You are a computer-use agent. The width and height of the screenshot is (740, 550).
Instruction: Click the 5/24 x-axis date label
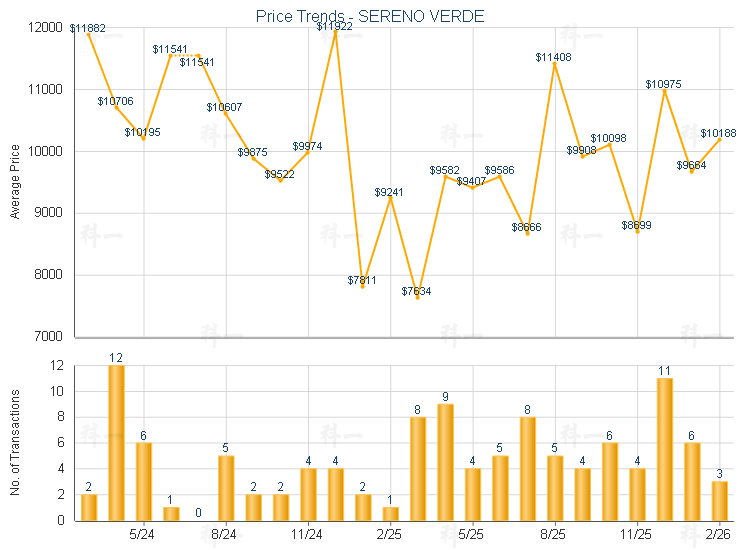(x=143, y=535)
